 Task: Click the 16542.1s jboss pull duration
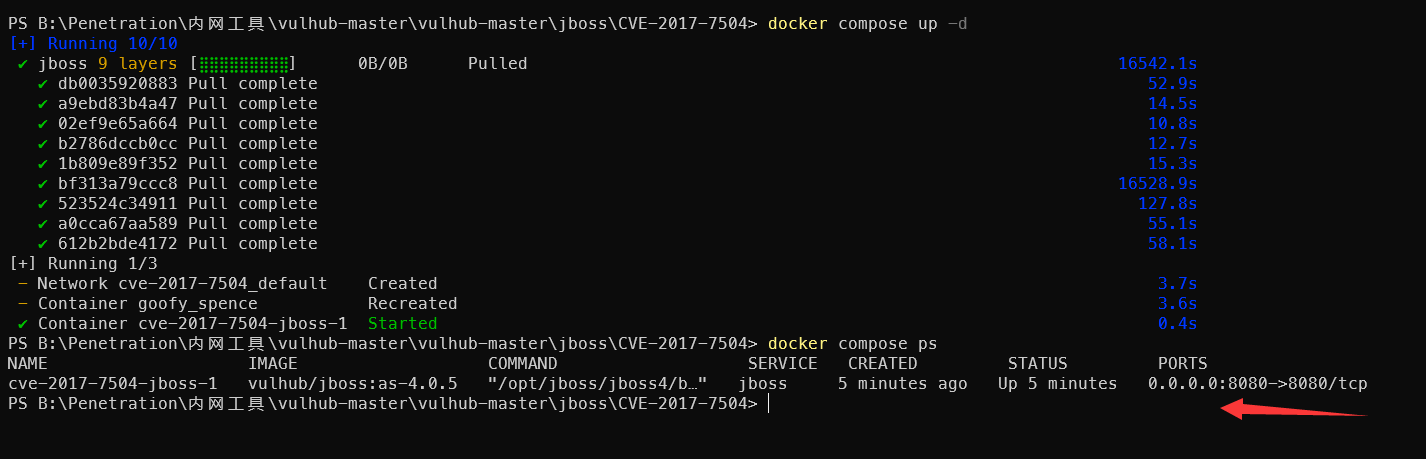[1157, 64]
